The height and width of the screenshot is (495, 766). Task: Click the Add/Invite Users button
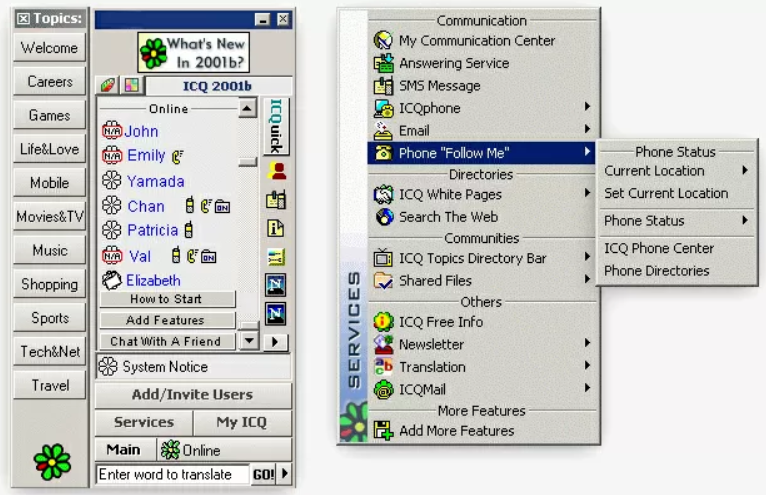point(193,395)
